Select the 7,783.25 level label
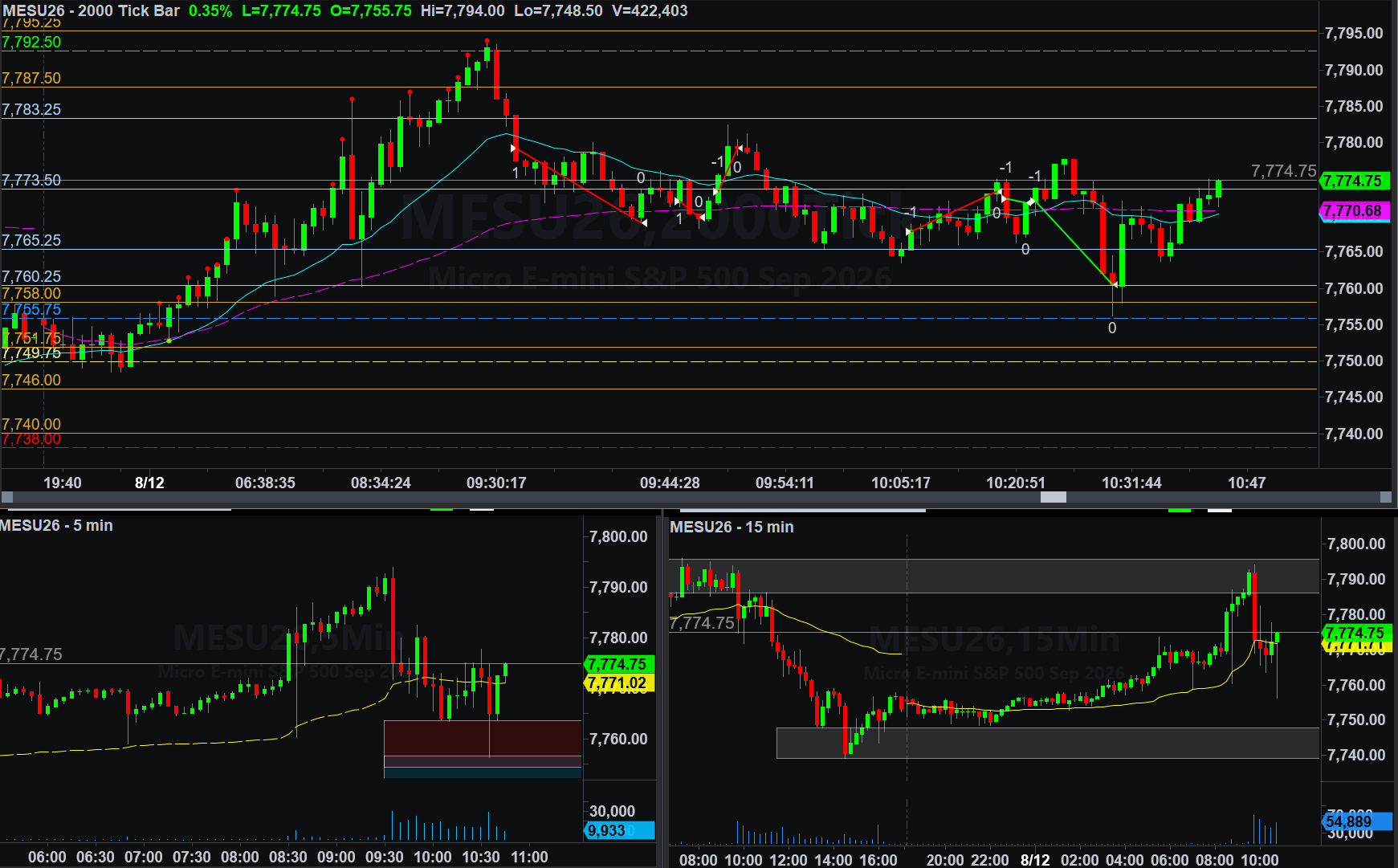 click(x=31, y=109)
